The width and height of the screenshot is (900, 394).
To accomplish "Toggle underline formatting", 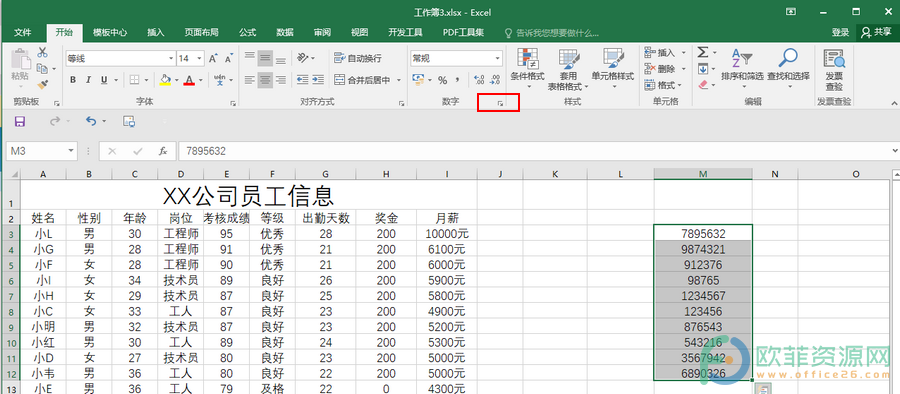I will pos(104,80).
